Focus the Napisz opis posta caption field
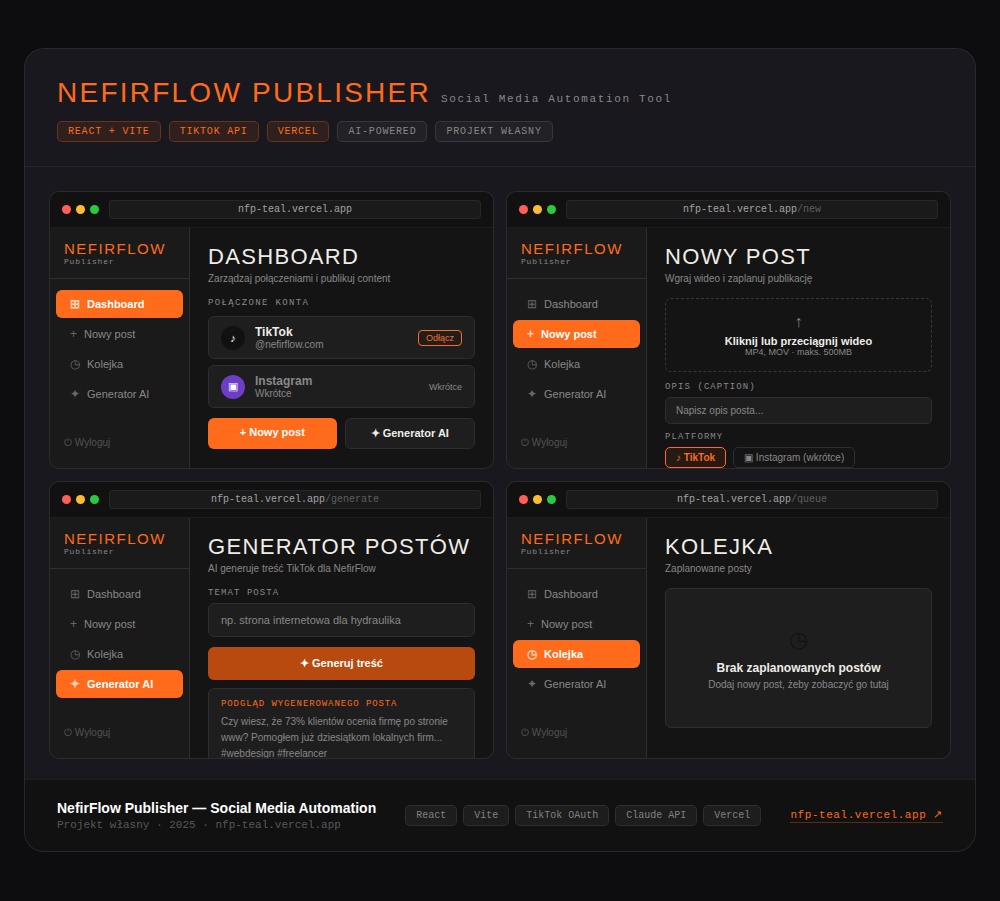The width and height of the screenshot is (1000, 901). pyautogui.click(x=798, y=410)
